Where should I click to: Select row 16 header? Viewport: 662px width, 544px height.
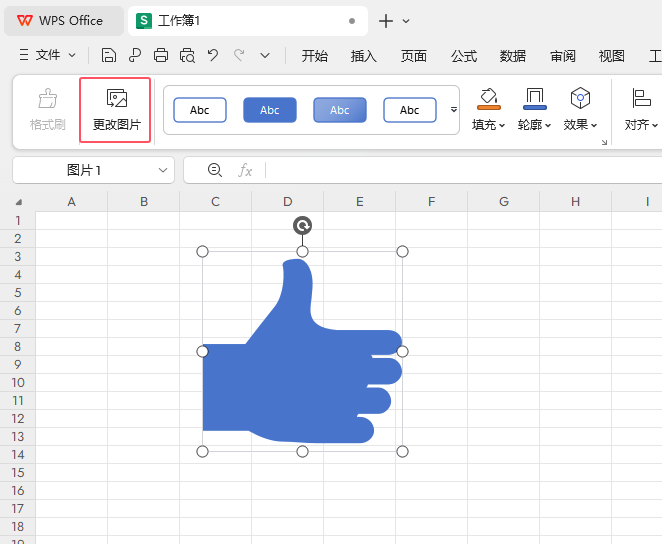[x=18, y=490]
